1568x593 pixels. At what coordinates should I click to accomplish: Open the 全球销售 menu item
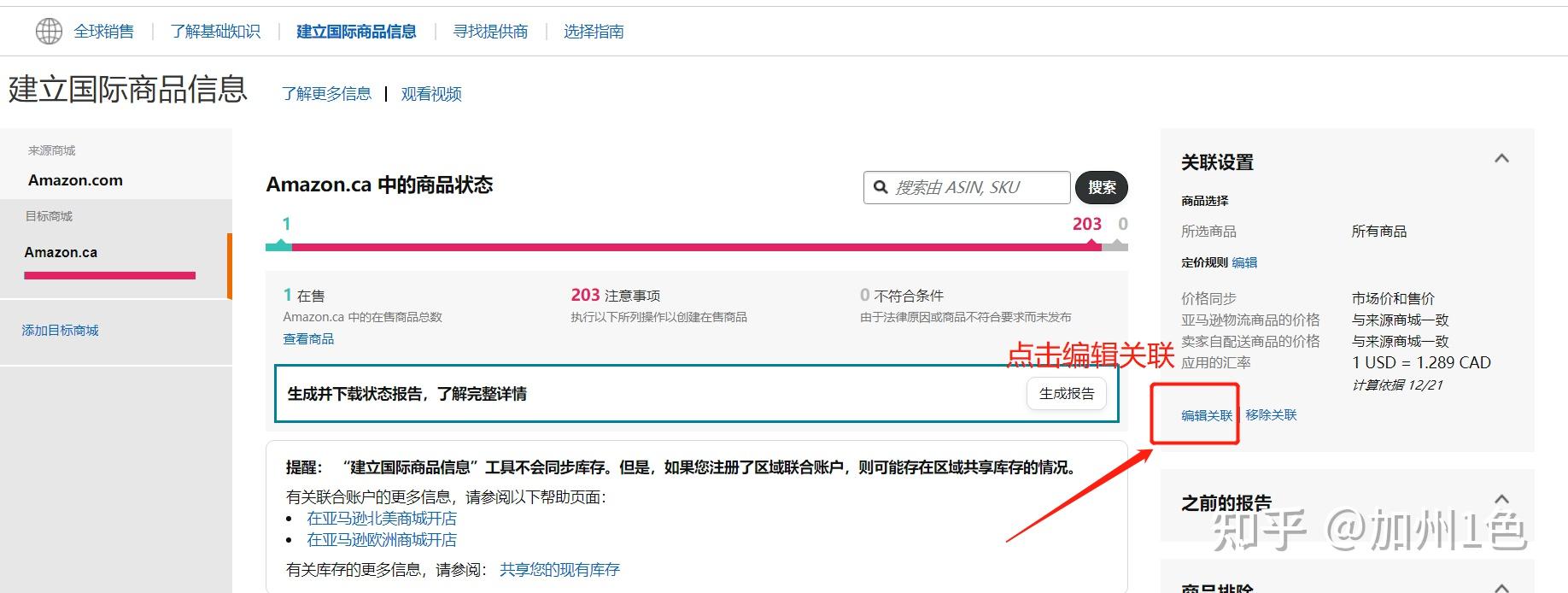click(104, 32)
